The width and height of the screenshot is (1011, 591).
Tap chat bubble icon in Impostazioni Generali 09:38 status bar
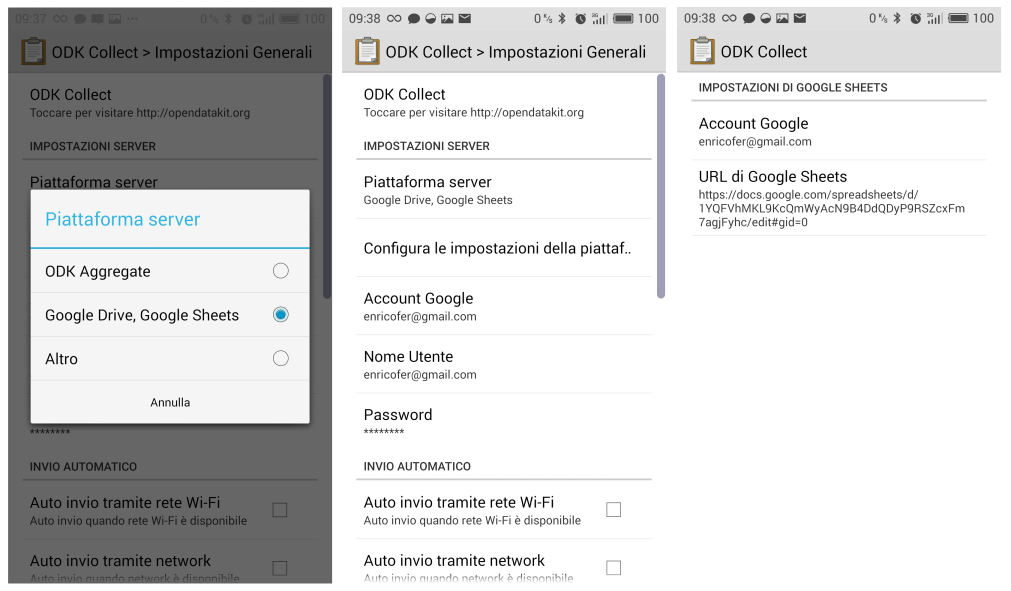click(x=414, y=19)
